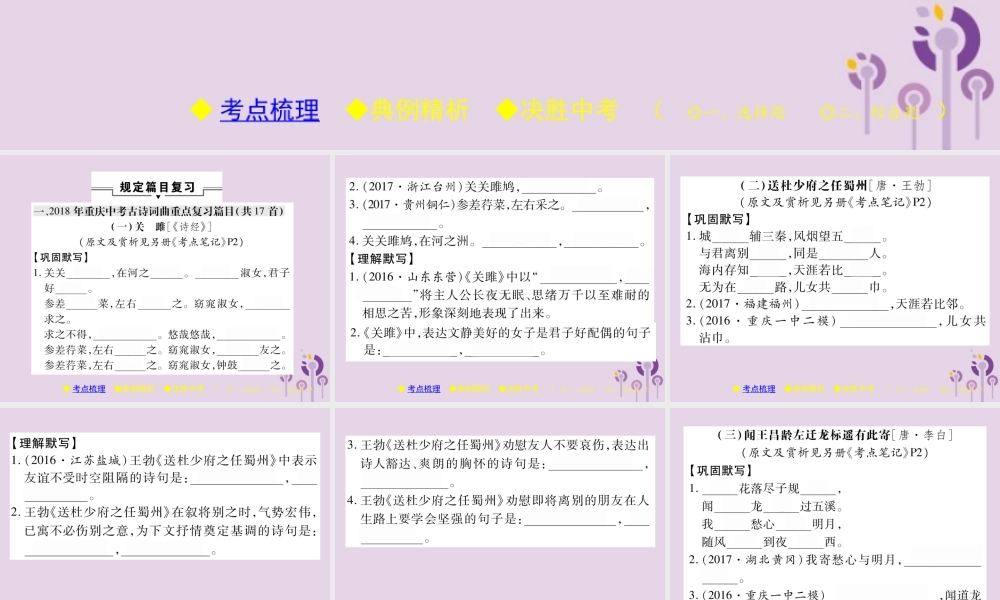Select the 2016 重庆一中二模 儿女共沾巾 line
The width and height of the screenshot is (1000, 600).
click(x=836, y=328)
